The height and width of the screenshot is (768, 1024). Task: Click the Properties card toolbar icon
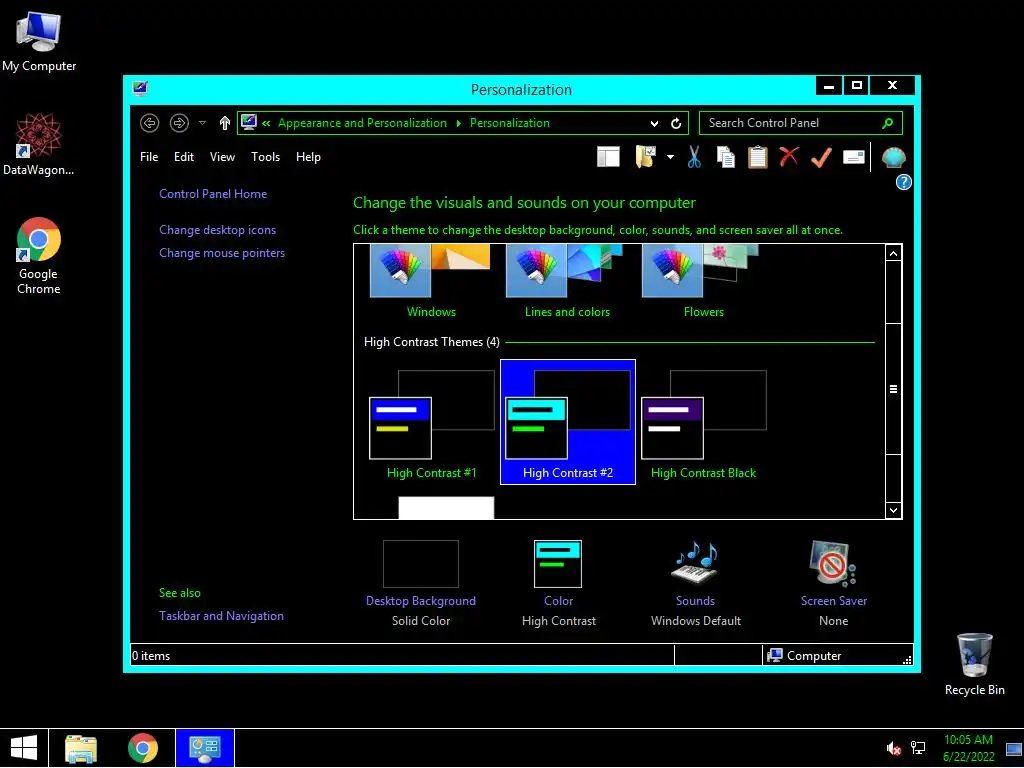click(854, 157)
